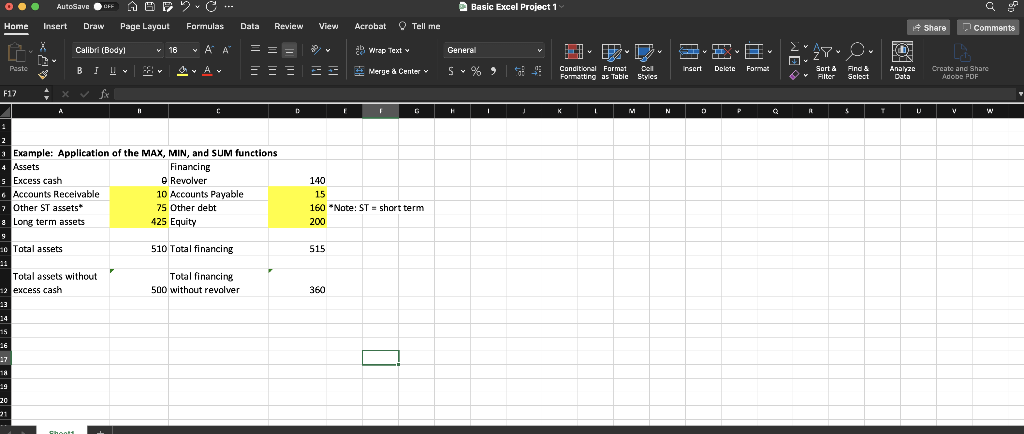Click the Comments button

(x=988, y=27)
